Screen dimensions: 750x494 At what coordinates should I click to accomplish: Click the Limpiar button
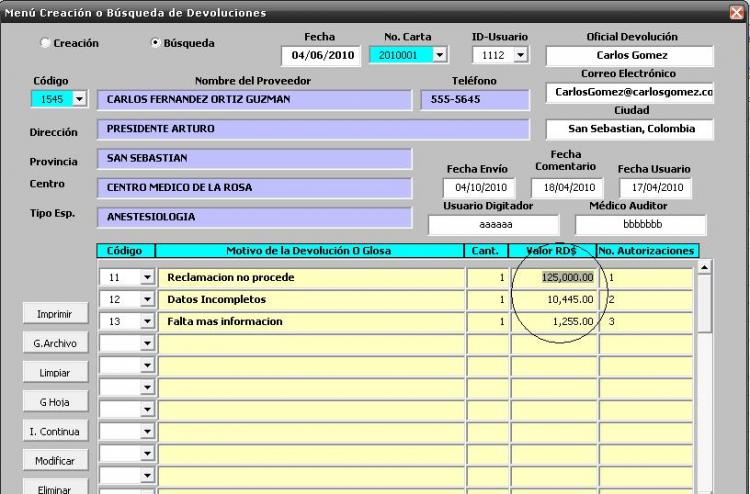pos(55,373)
